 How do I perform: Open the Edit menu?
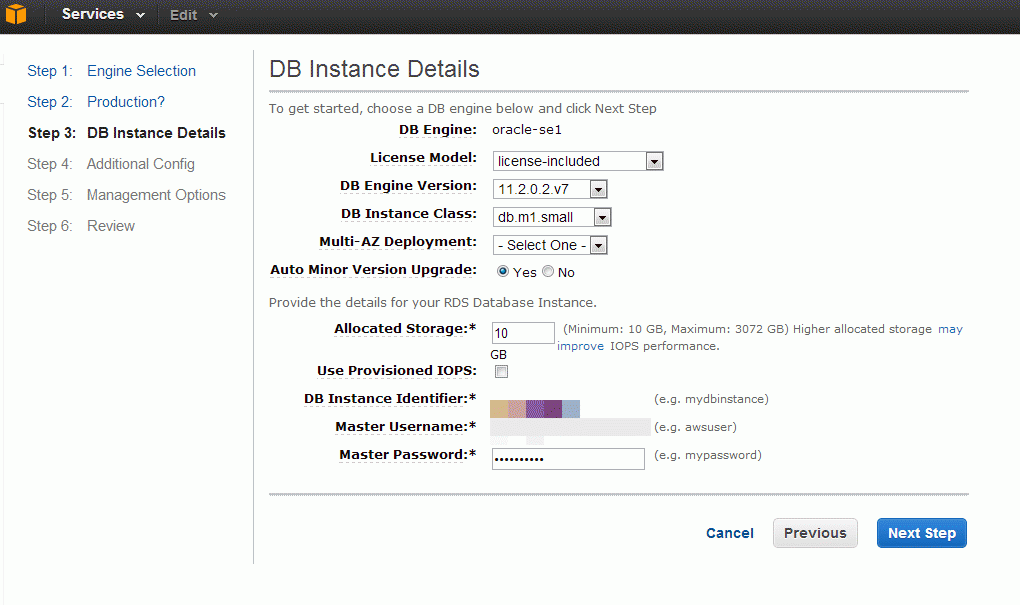click(x=193, y=15)
